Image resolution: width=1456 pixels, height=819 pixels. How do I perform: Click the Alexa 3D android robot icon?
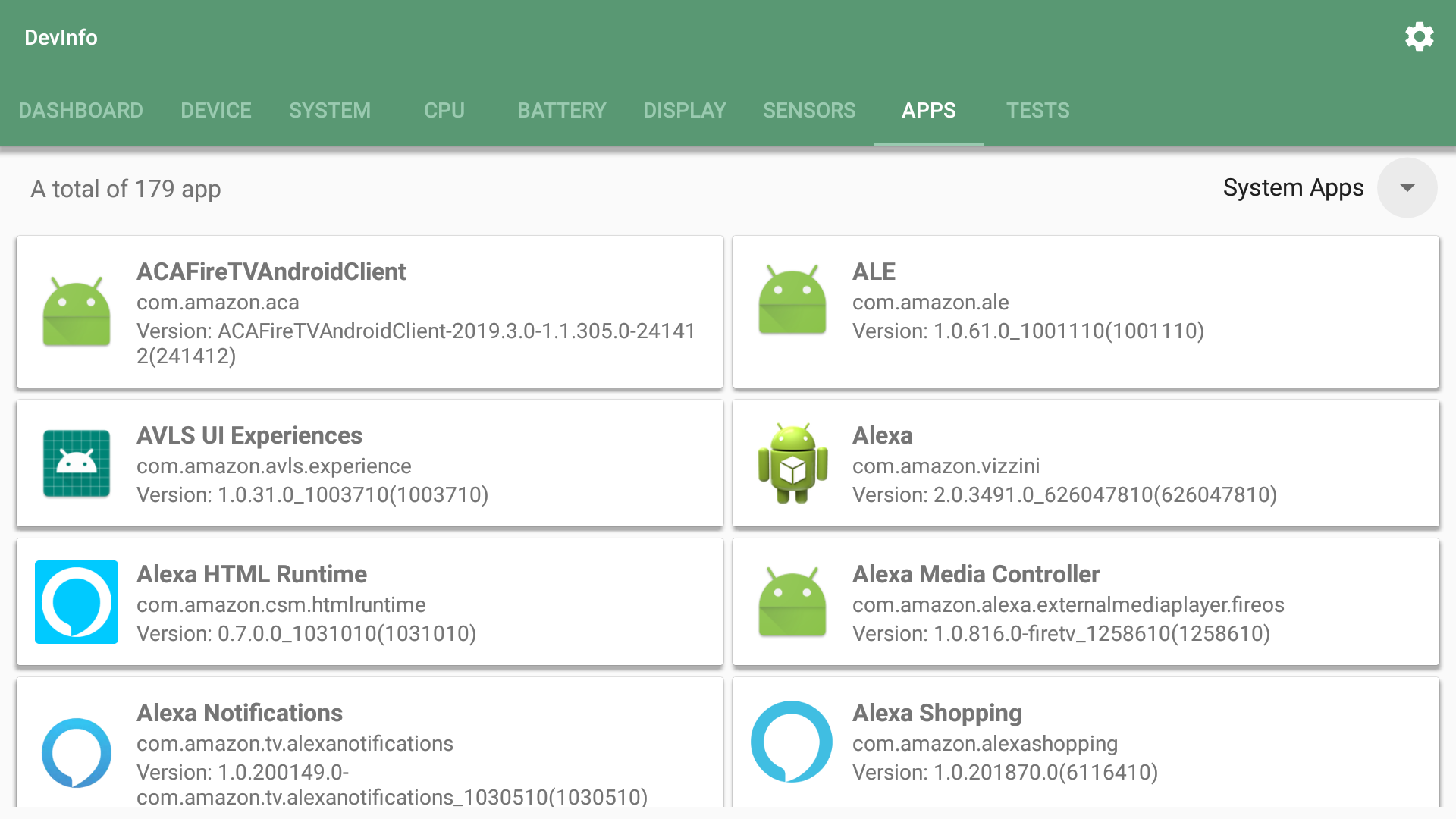point(792,463)
